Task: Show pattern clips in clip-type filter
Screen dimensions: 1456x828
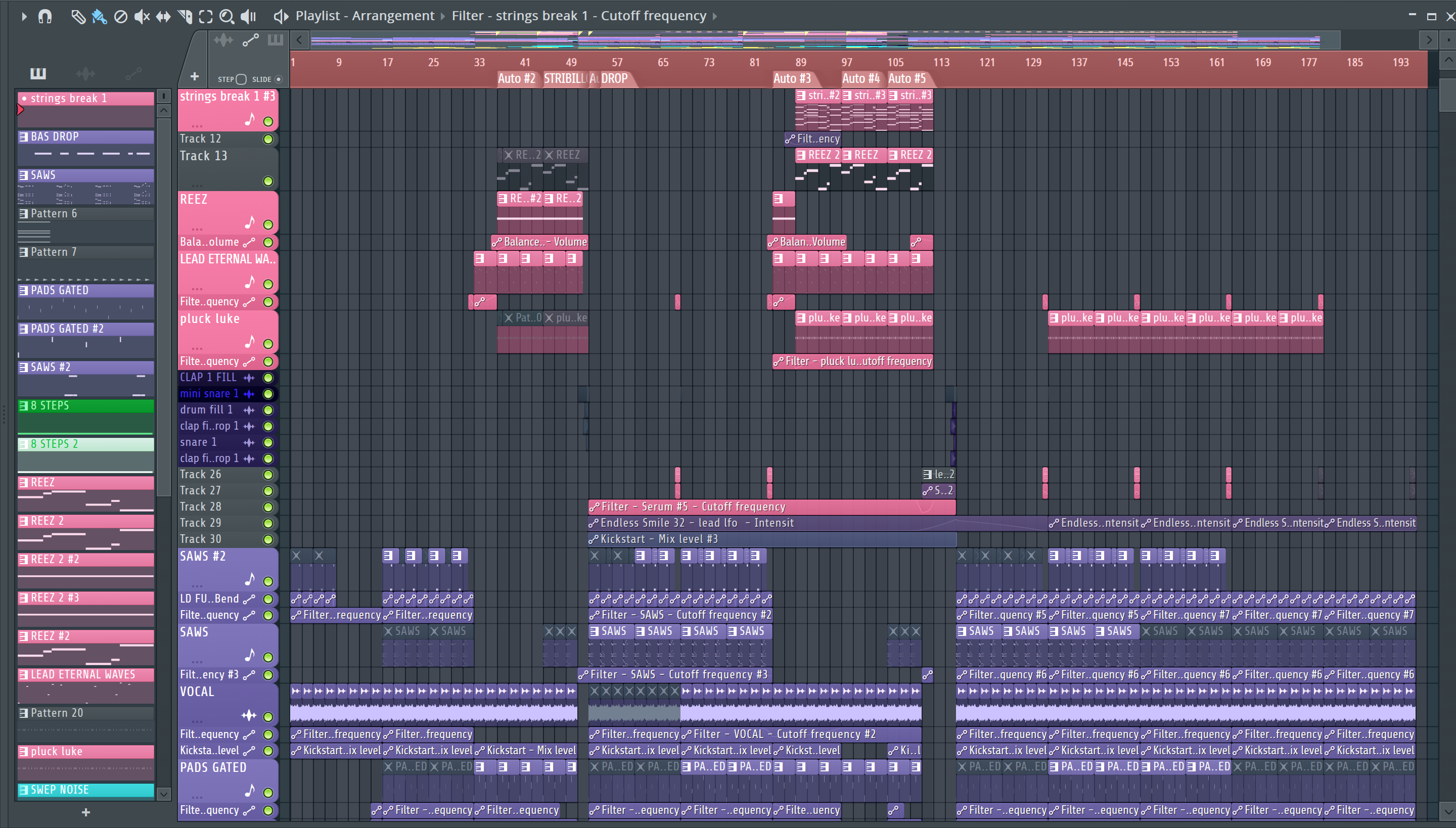Action: (x=275, y=40)
